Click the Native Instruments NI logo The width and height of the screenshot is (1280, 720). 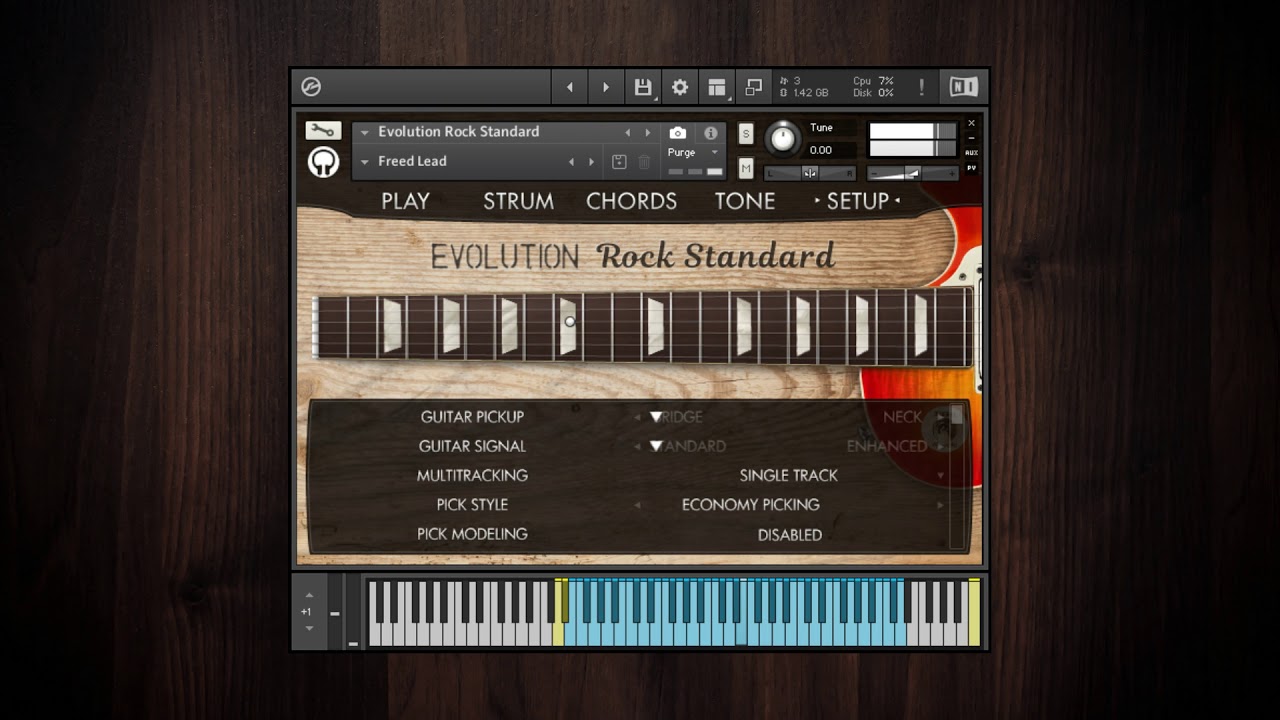(x=963, y=87)
